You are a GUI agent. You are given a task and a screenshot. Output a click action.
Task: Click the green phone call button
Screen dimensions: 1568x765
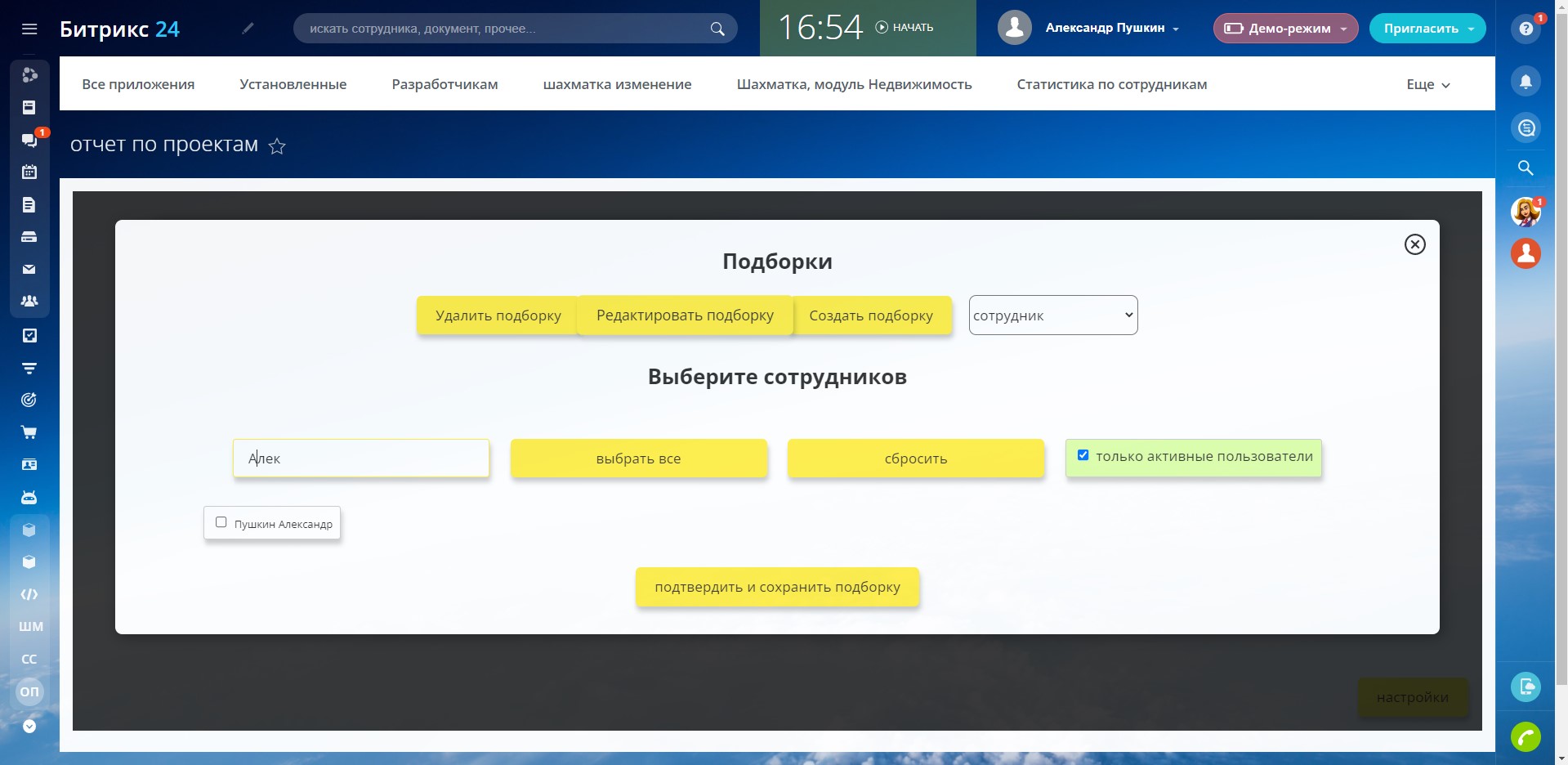coord(1526,737)
